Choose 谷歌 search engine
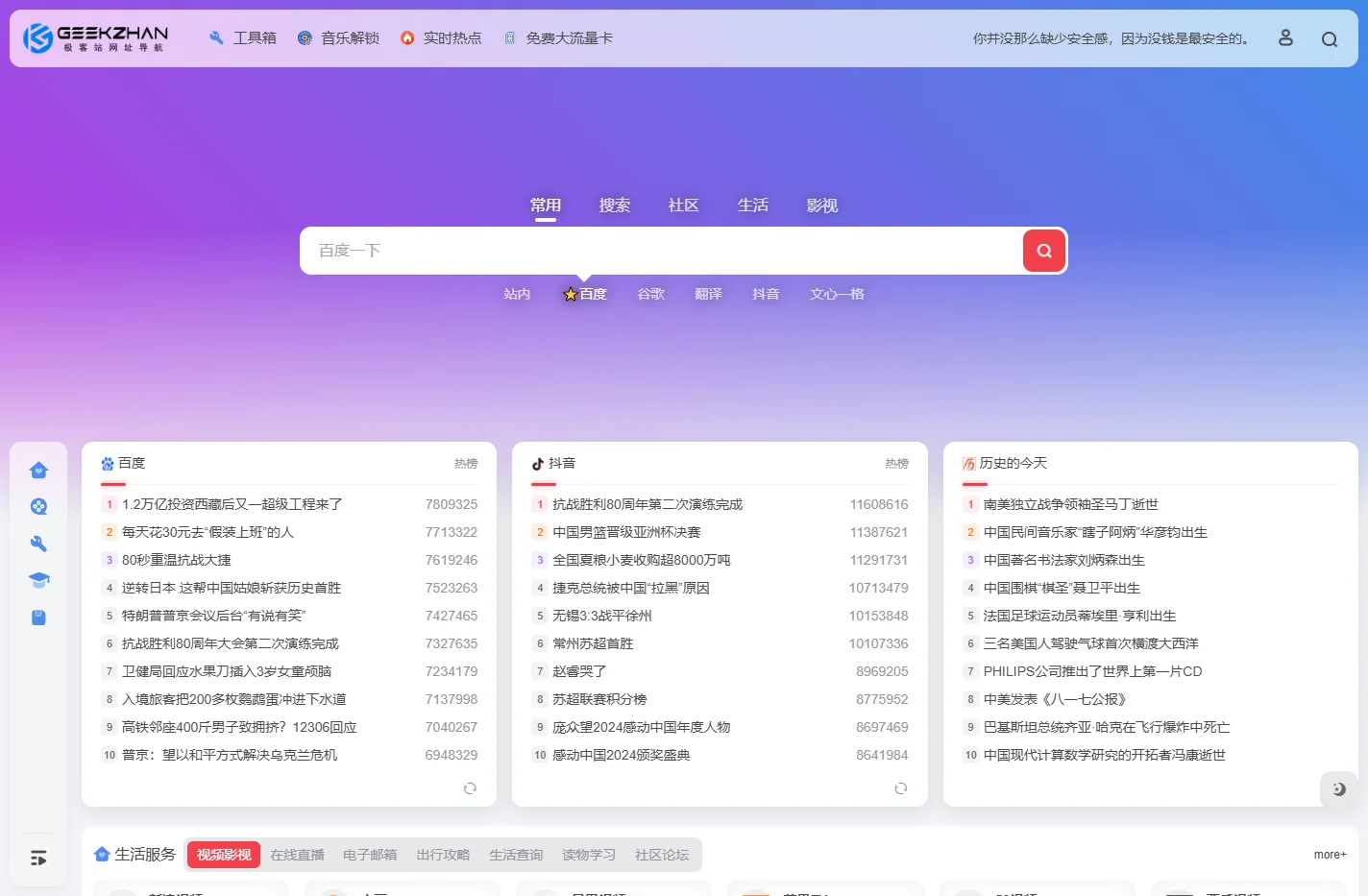 (x=651, y=294)
